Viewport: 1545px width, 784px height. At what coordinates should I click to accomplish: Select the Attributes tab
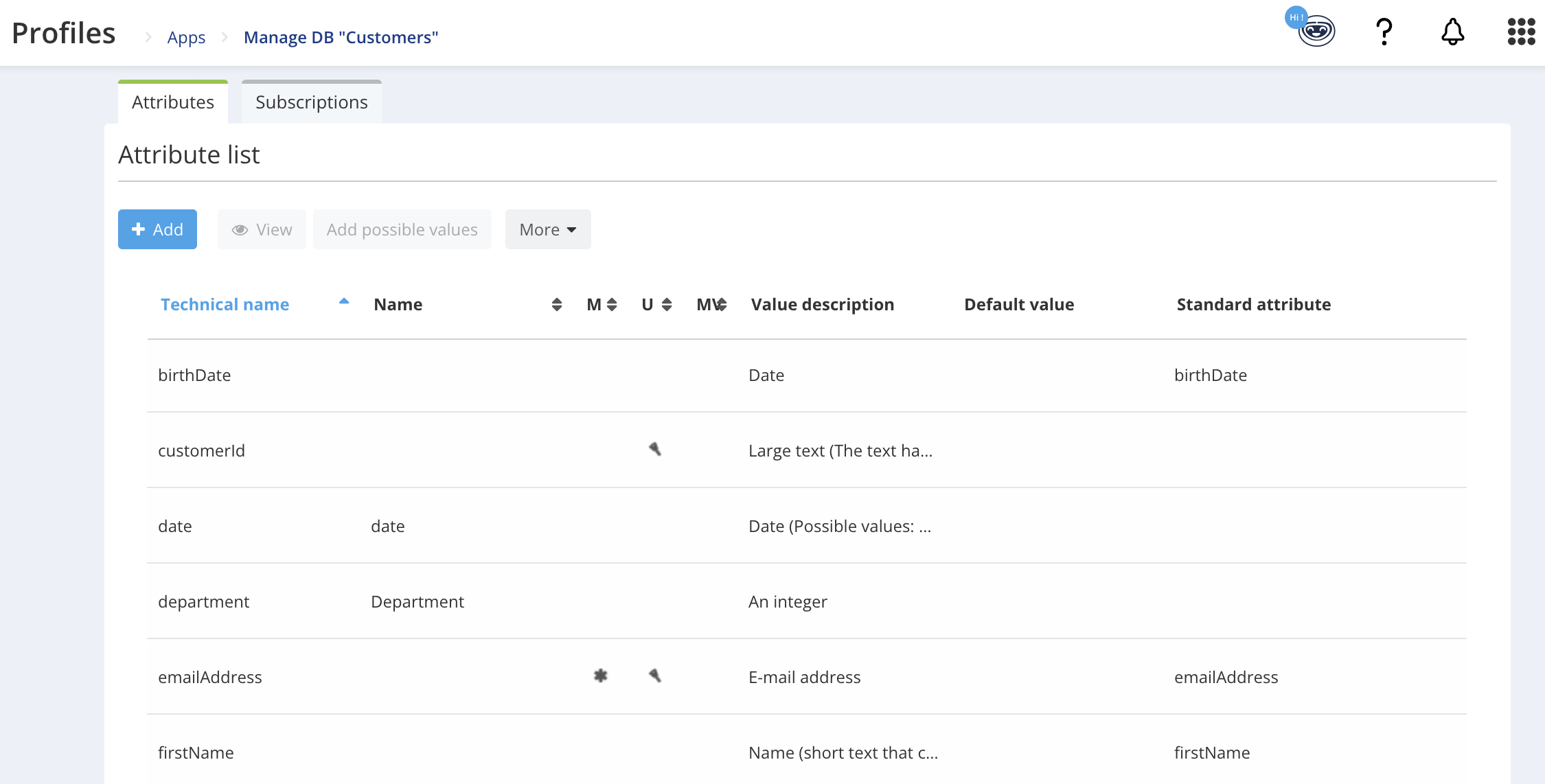click(x=173, y=102)
